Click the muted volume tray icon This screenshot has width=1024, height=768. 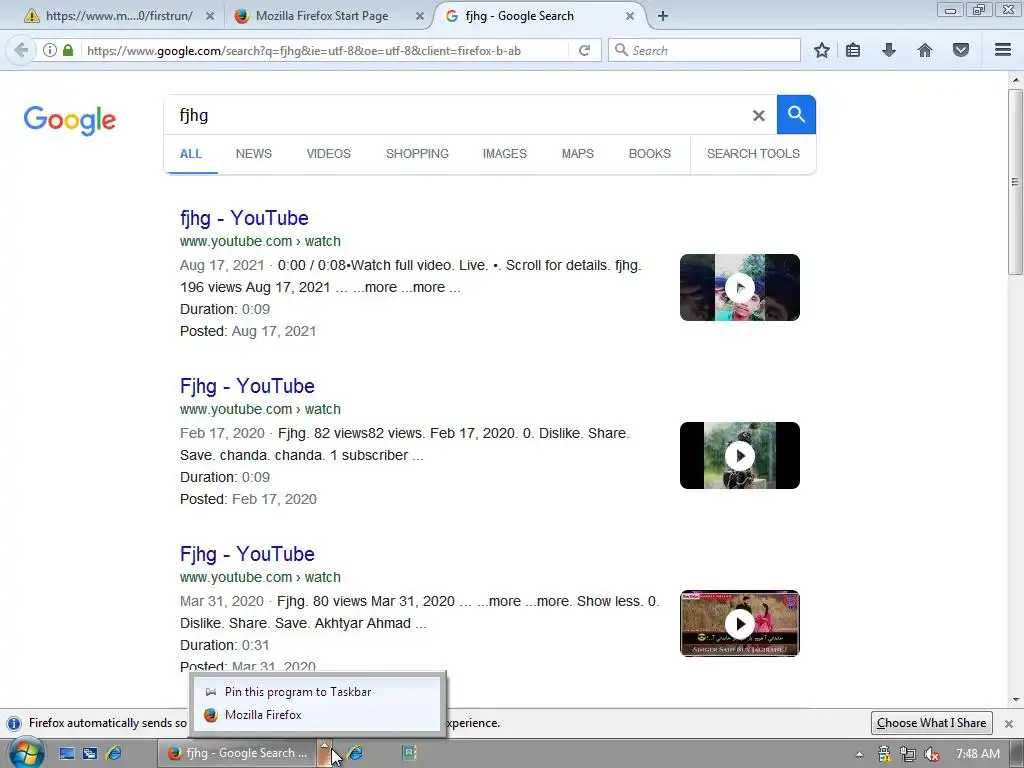point(932,754)
